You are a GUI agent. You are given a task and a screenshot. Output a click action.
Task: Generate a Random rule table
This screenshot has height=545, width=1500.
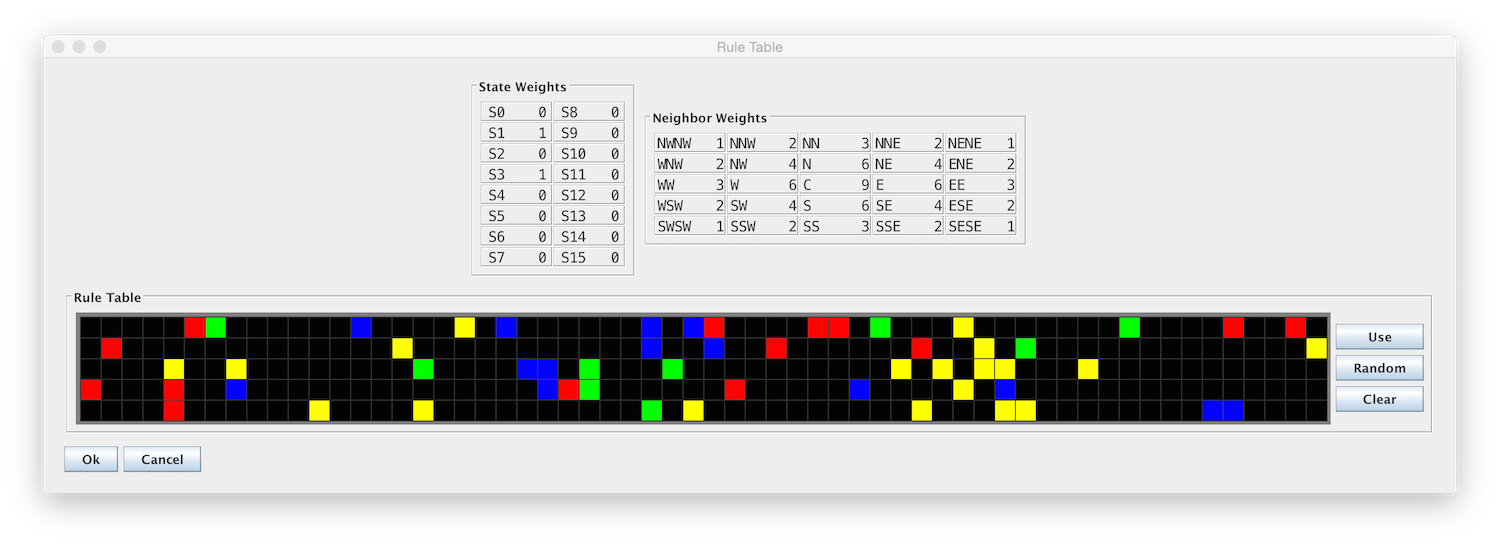1379,368
